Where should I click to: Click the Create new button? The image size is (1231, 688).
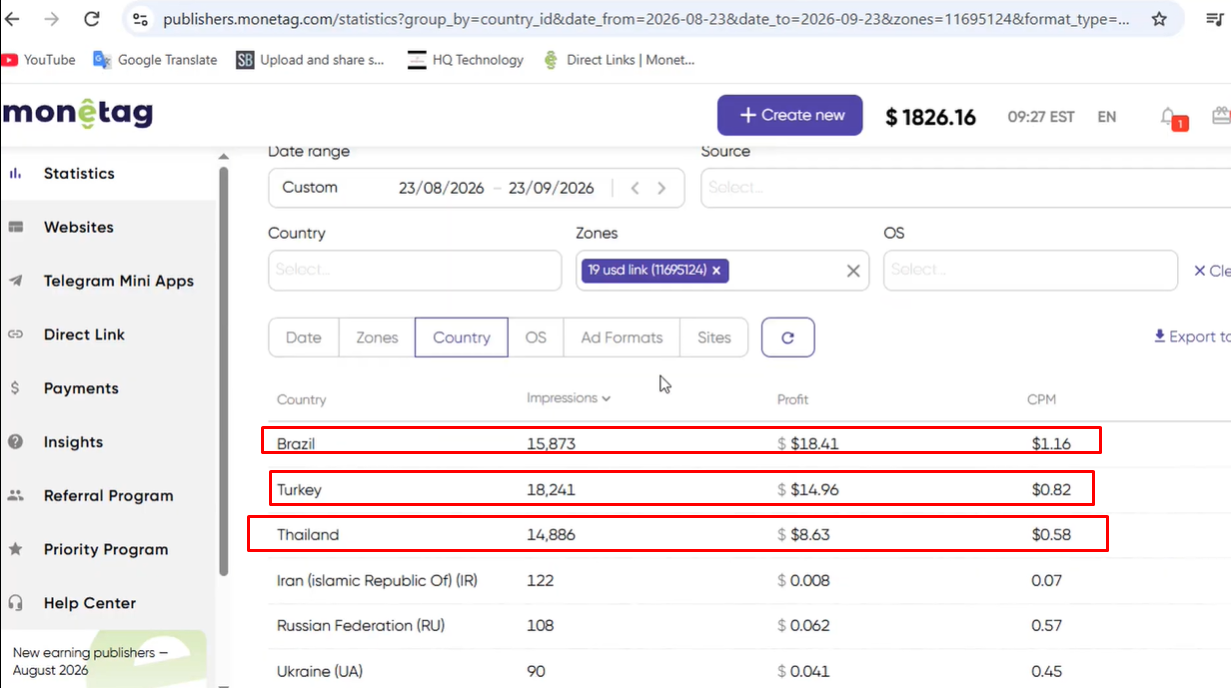click(790, 115)
